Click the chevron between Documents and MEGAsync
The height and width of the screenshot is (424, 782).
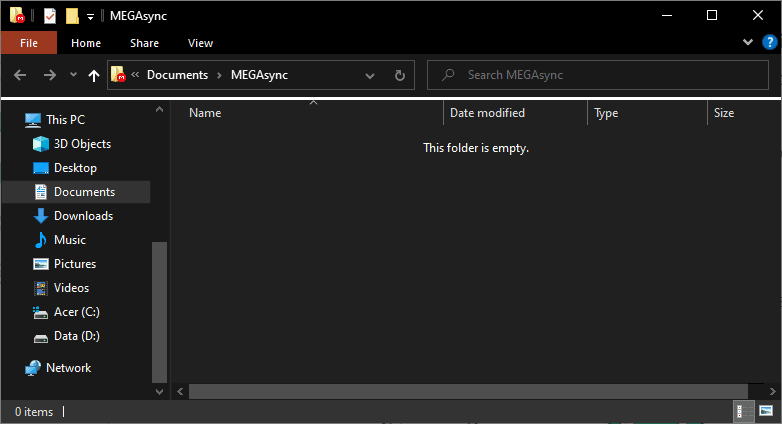point(219,75)
